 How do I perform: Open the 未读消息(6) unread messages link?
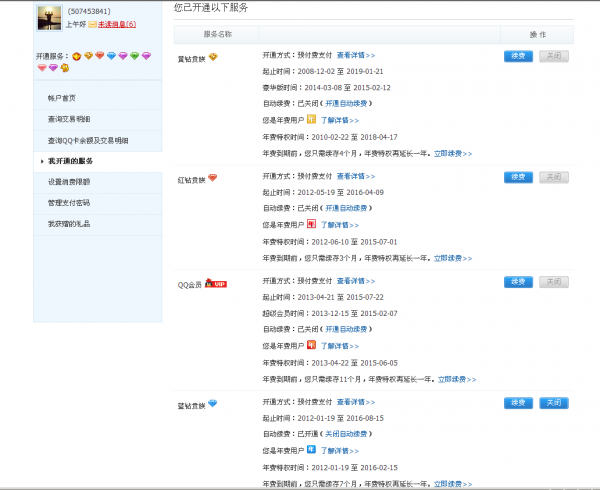coord(117,24)
